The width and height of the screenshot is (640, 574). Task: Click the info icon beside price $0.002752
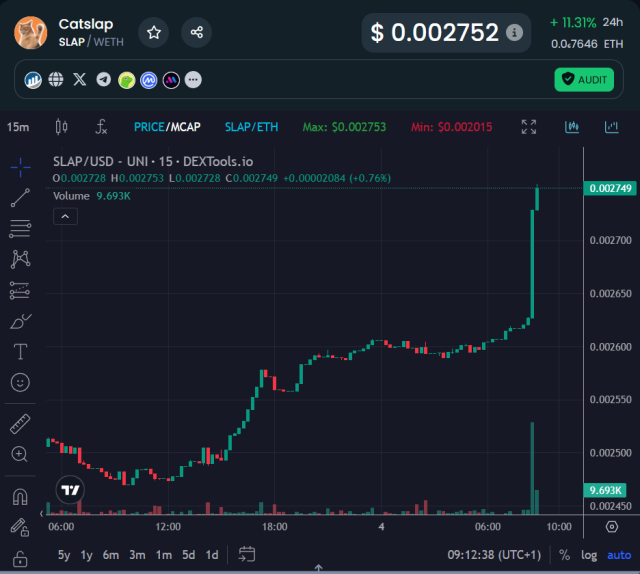tap(514, 32)
